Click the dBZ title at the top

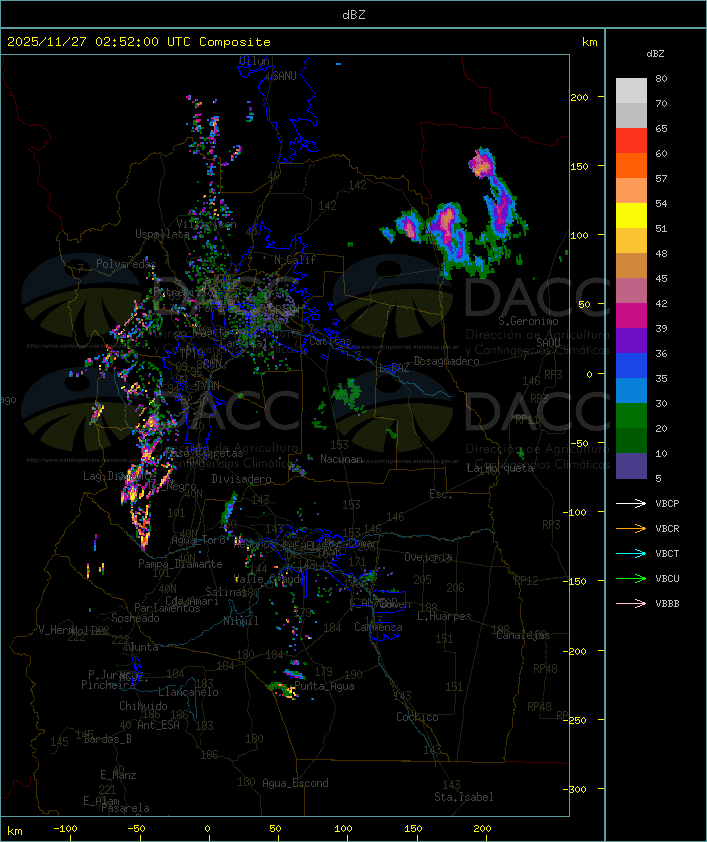pyautogui.click(x=354, y=15)
